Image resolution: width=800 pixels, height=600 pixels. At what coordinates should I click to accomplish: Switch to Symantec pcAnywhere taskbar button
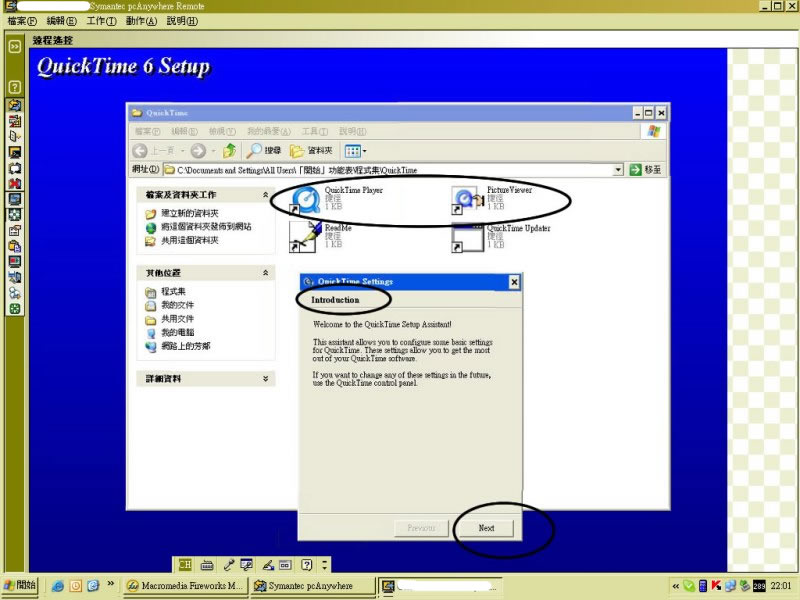pyautogui.click(x=313, y=586)
